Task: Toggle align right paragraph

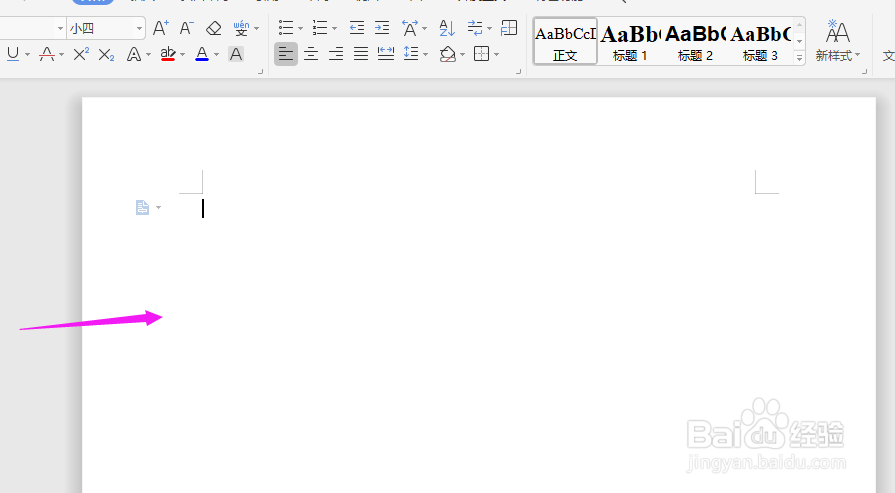Action: [x=336, y=54]
